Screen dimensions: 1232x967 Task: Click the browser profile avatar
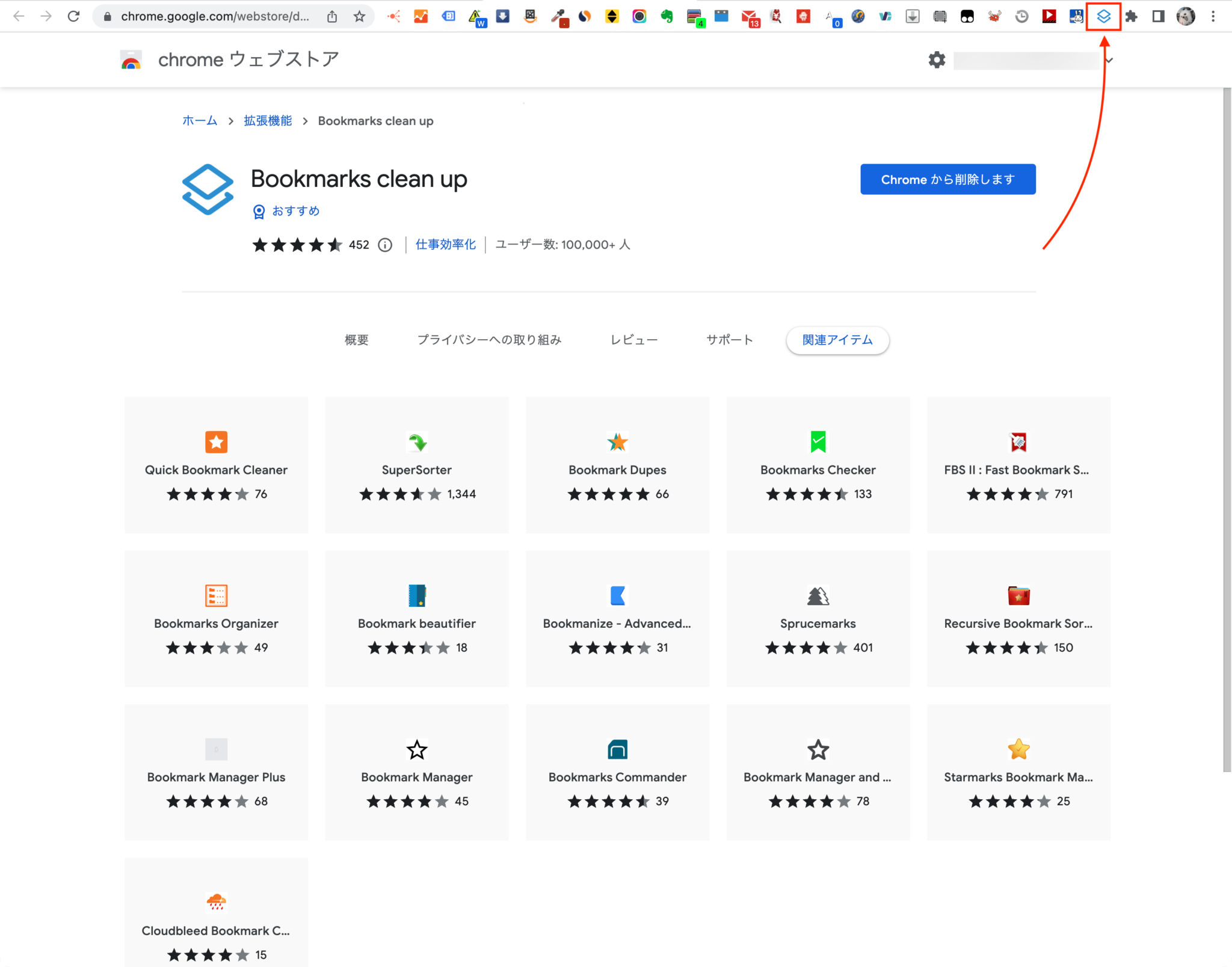tap(1185, 16)
